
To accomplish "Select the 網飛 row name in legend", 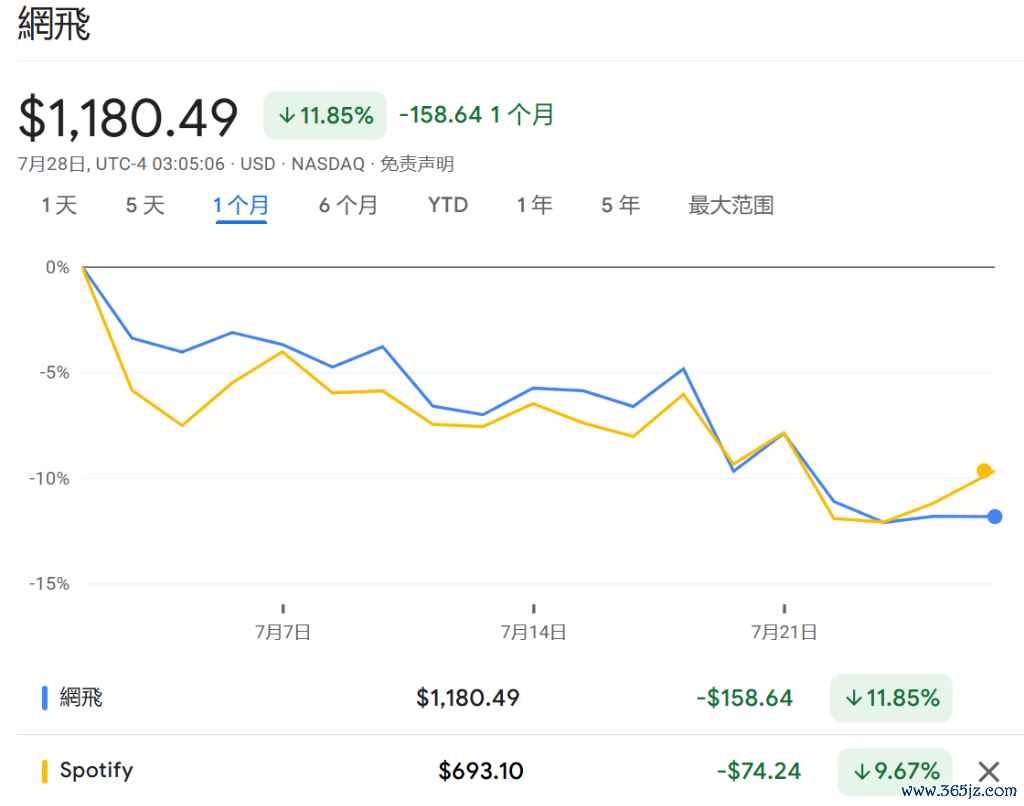I will [81, 698].
